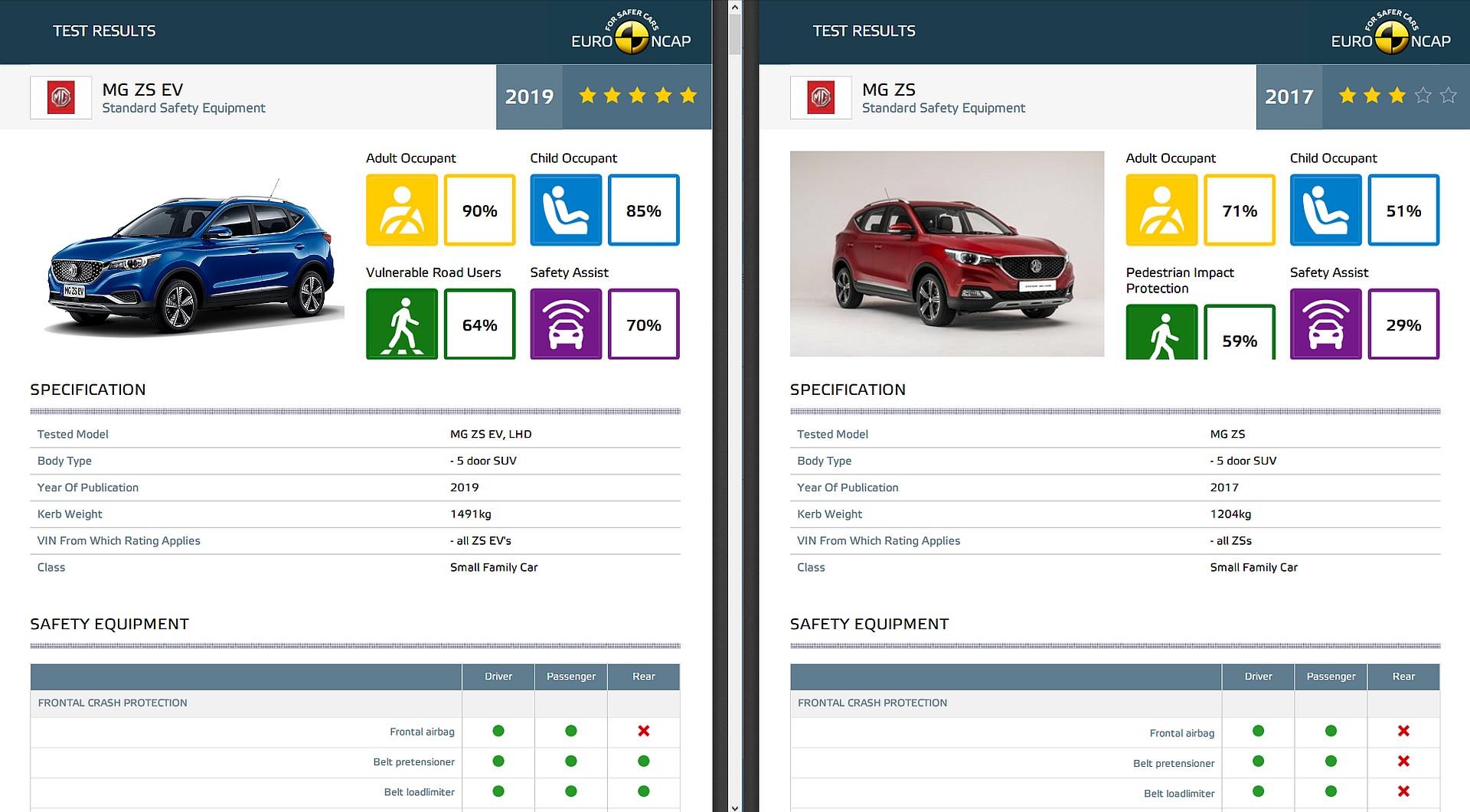The width and height of the screenshot is (1470, 812).
Task: Click blue Child Occupant icon in MG ZS 2017 report
Action: click(x=1325, y=210)
